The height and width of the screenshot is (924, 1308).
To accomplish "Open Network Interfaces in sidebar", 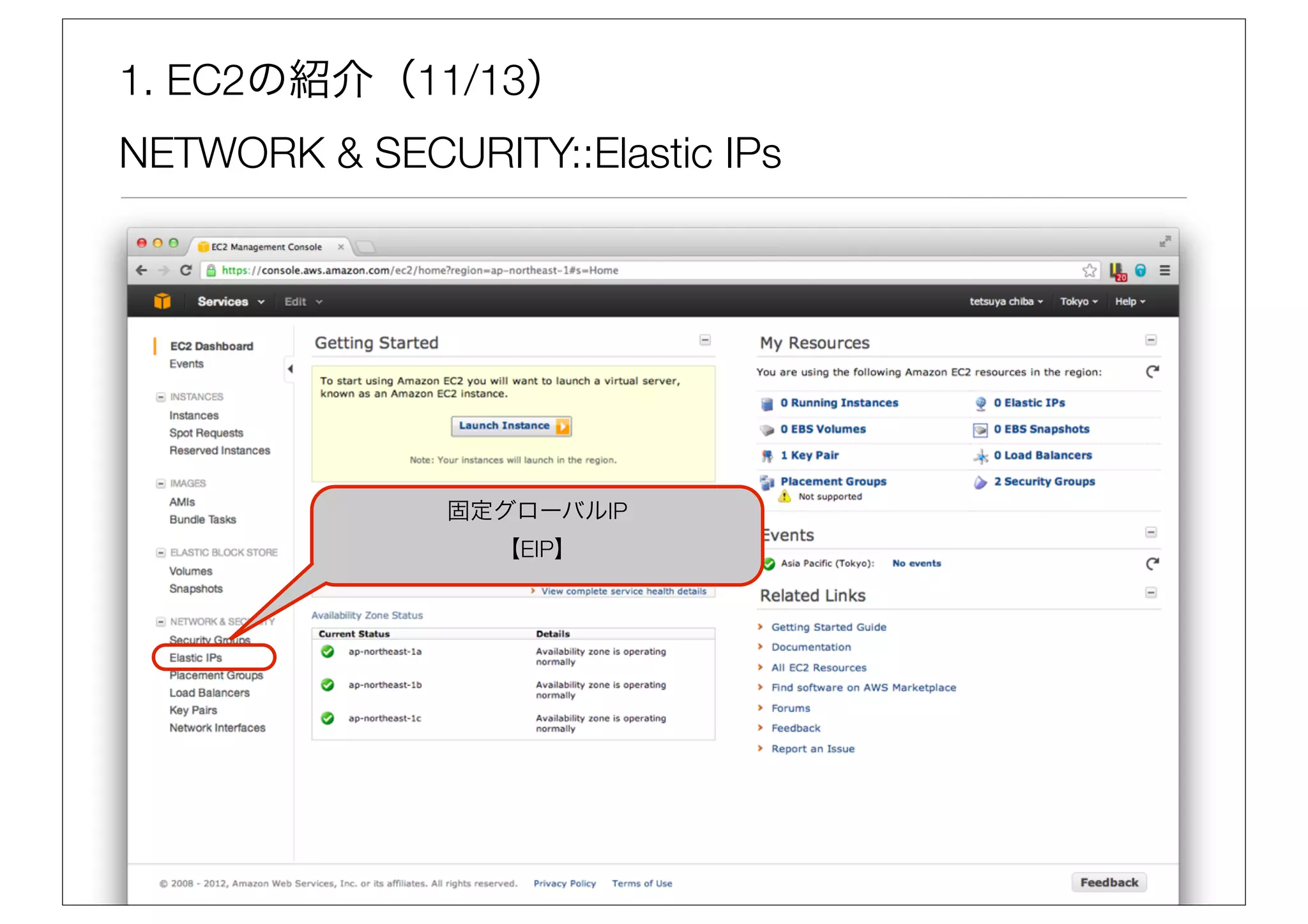I will point(217,728).
